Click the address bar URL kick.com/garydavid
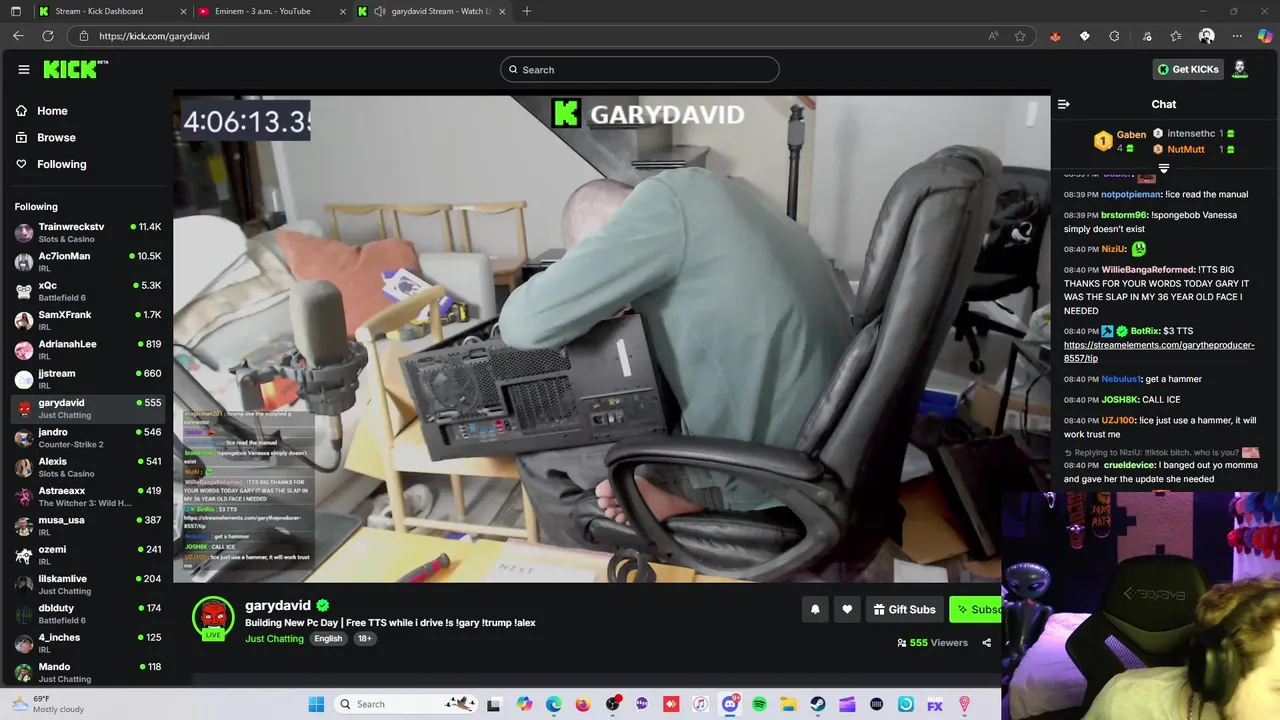The height and width of the screenshot is (720, 1280). pos(154,36)
